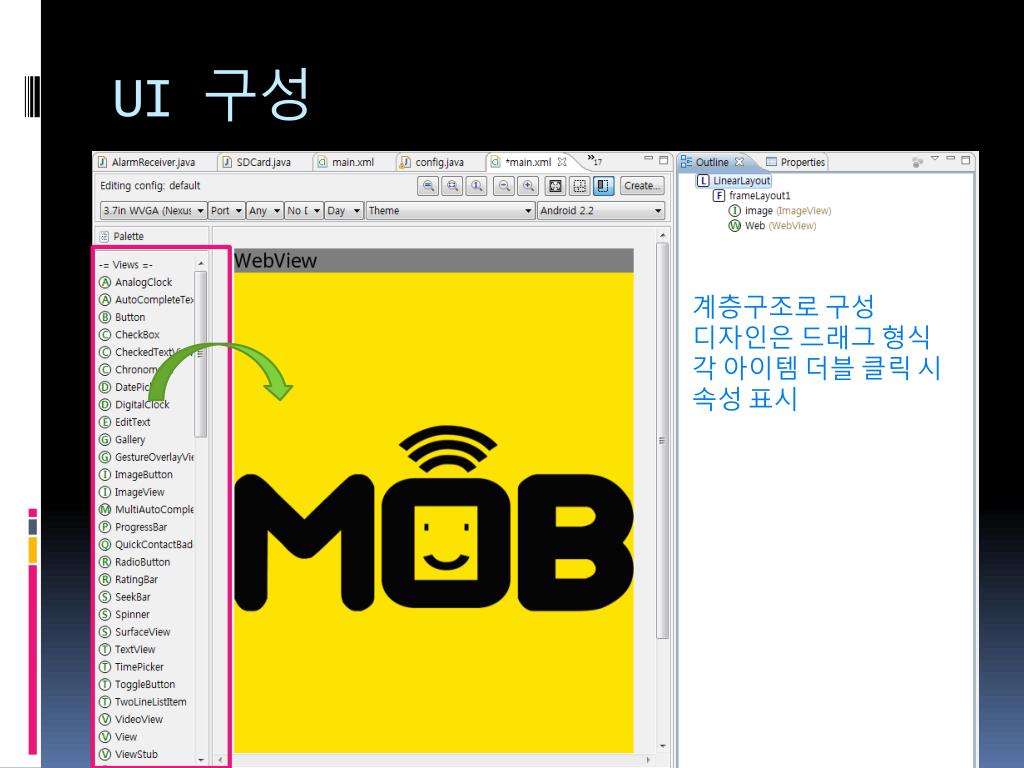Select LinearLayout in the Outline tree
The image size is (1024, 768).
tap(734, 181)
